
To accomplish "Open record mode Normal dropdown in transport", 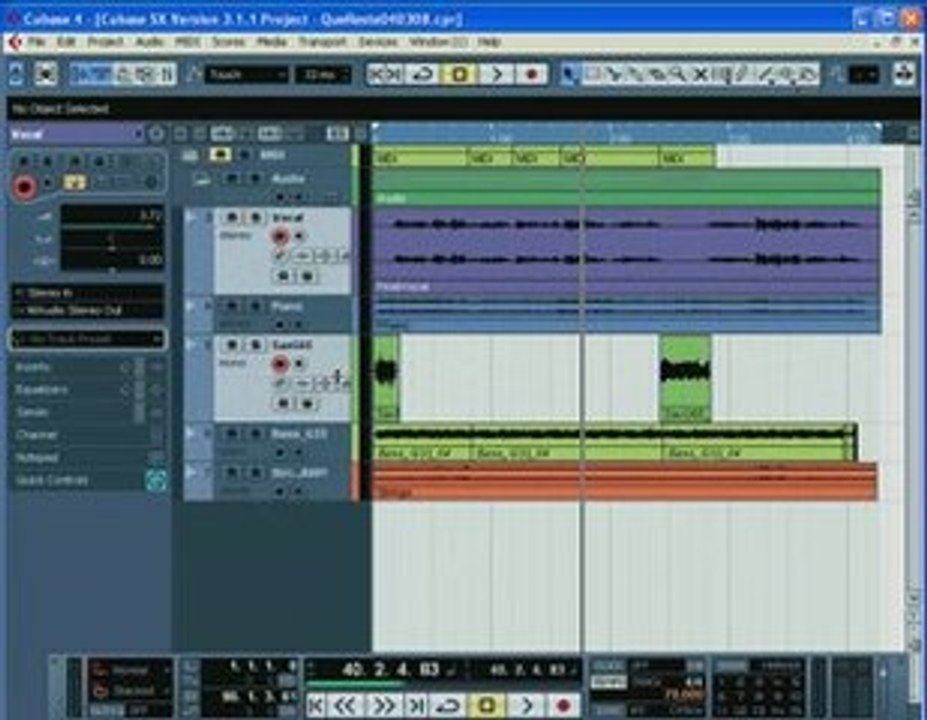I will (132, 671).
